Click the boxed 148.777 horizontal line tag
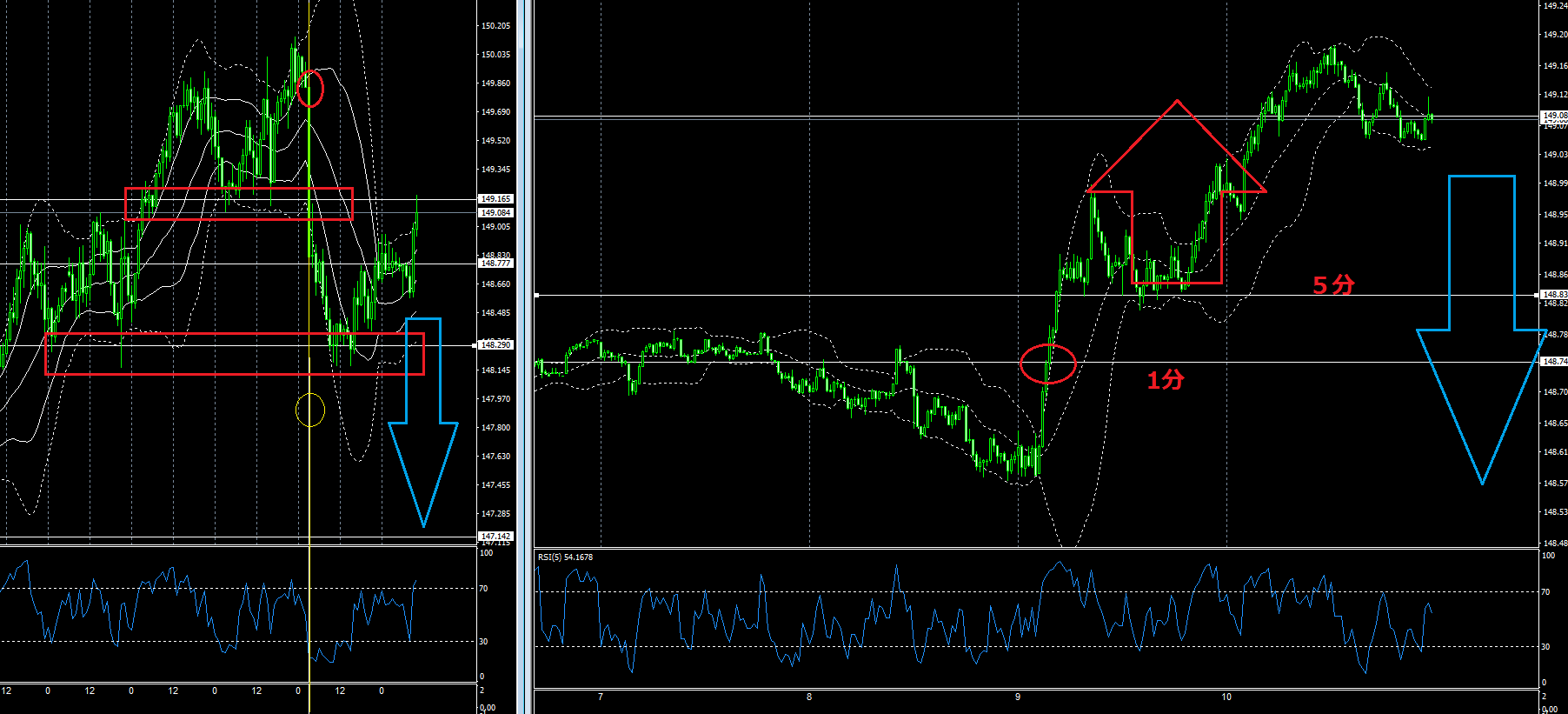 496,264
